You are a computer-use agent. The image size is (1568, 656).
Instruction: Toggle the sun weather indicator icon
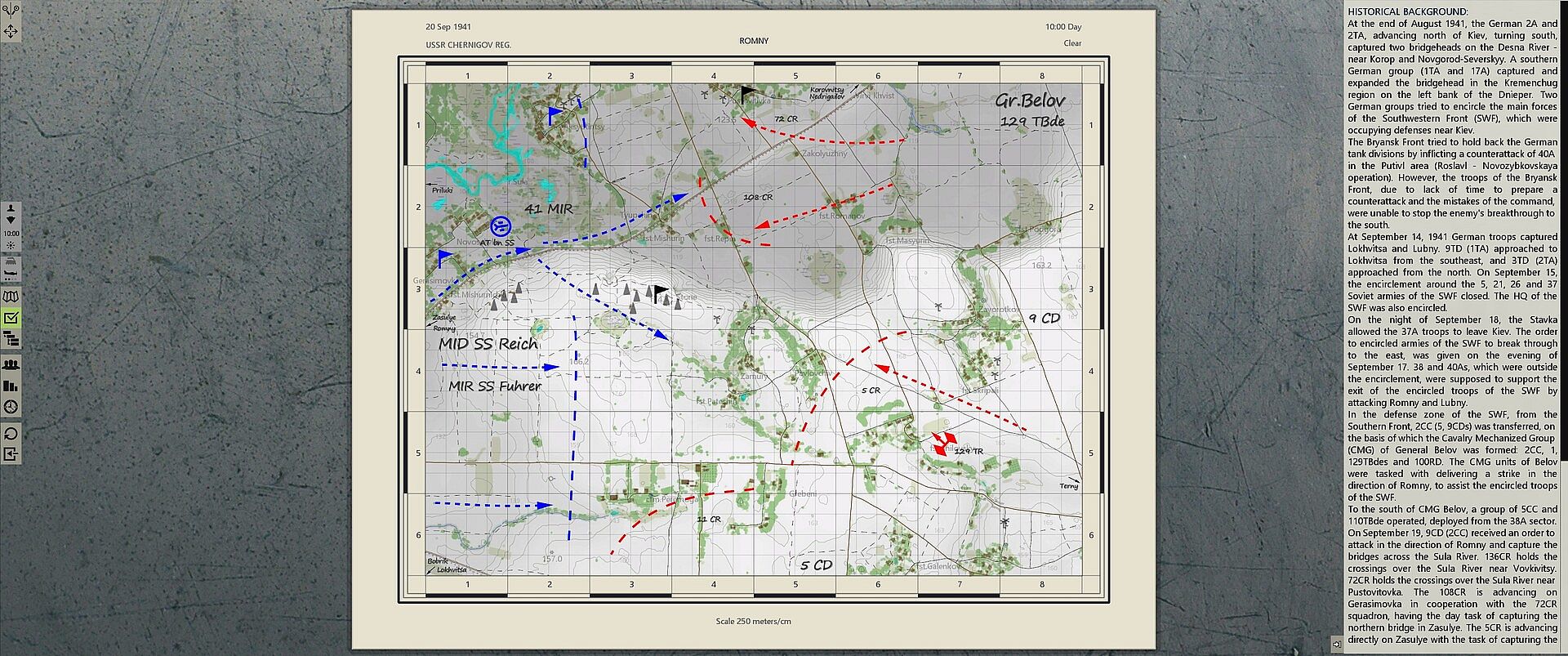tap(11, 245)
